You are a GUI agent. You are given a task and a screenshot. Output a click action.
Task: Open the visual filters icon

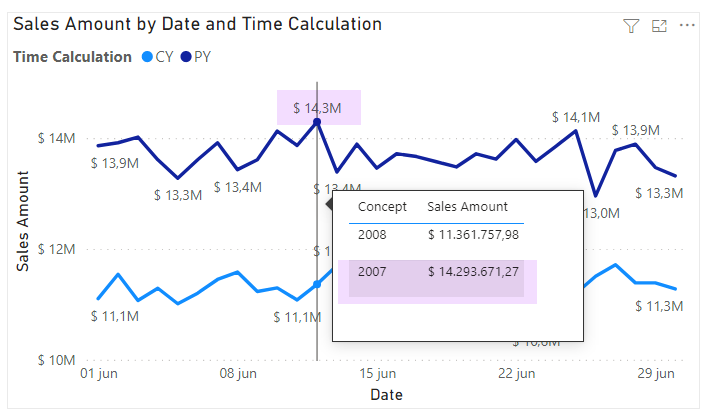tap(631, 27)
